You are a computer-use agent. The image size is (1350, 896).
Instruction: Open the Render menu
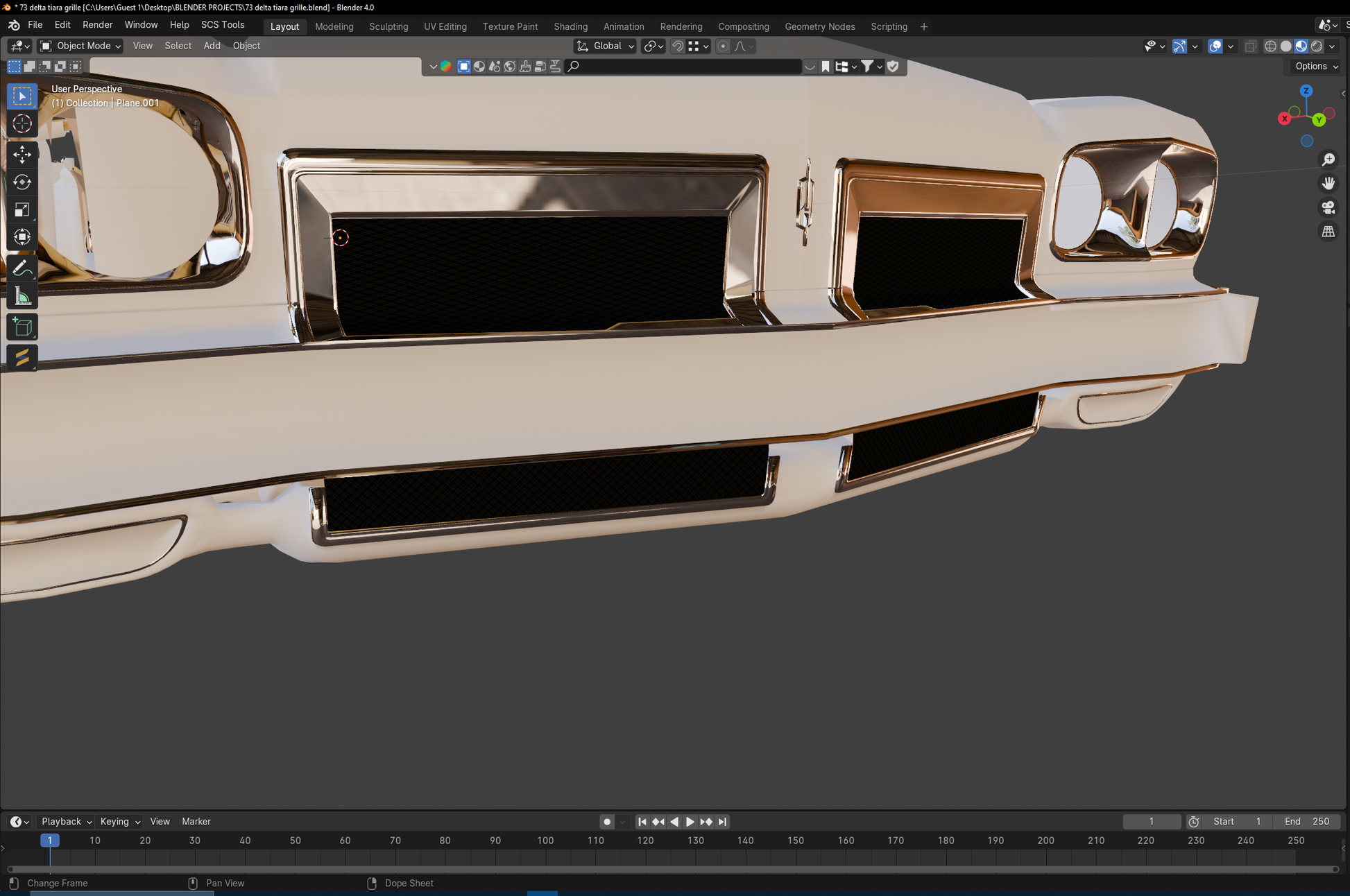coord(97,25)
